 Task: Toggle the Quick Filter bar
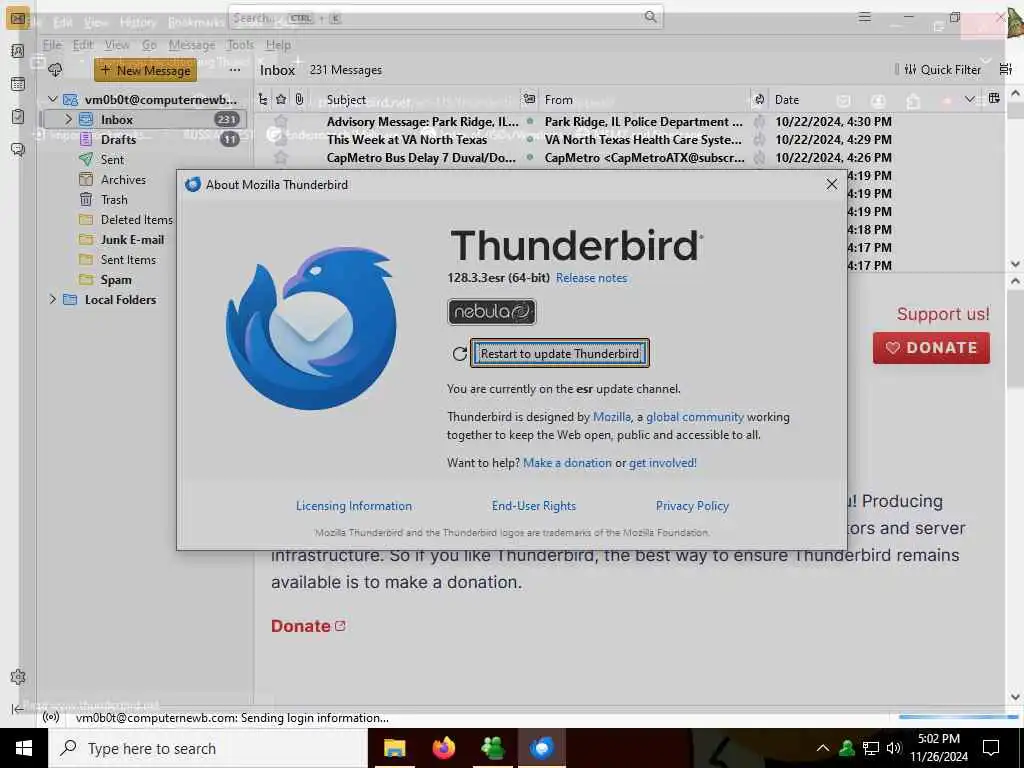pos(942,70)
